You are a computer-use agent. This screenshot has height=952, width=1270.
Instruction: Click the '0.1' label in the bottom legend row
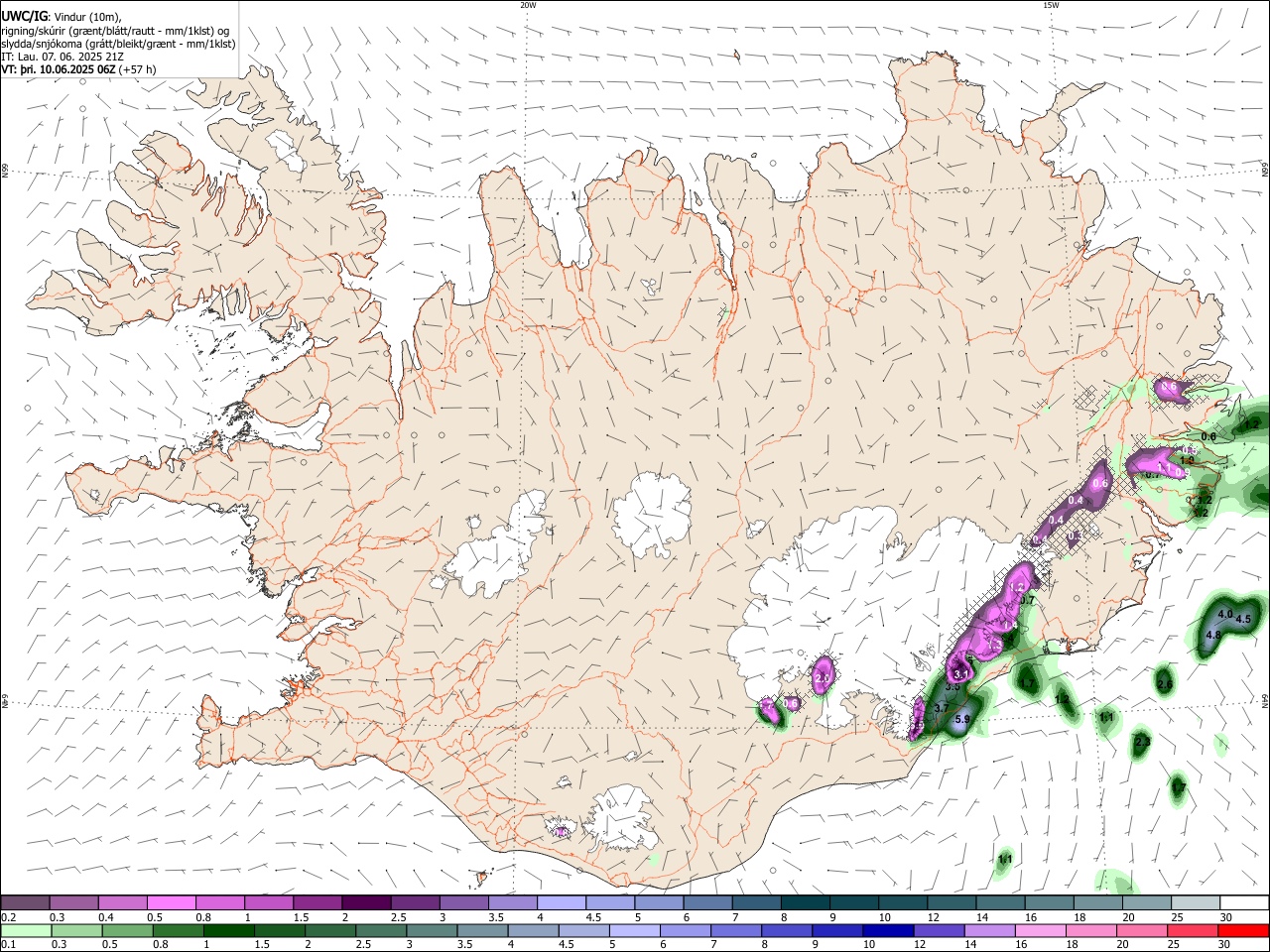click(8, 945)
